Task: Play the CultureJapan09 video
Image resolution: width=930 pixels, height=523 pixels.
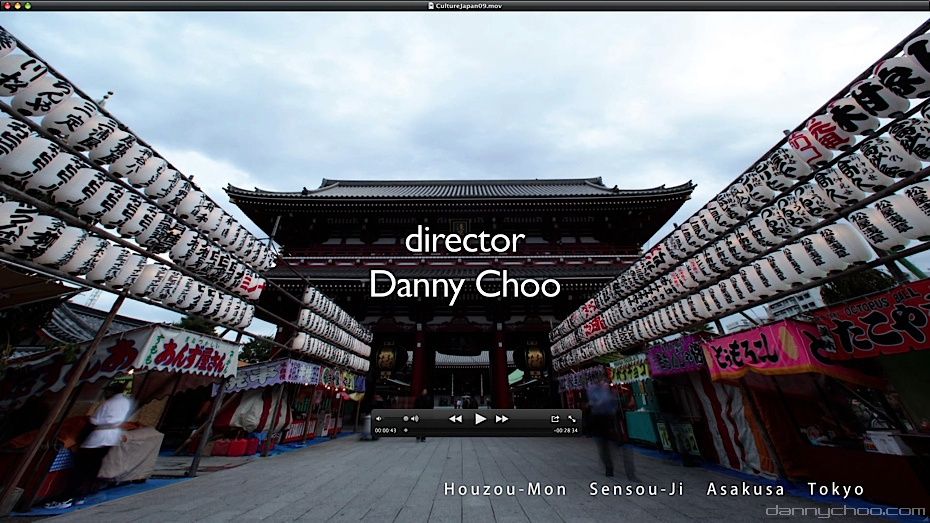Action: pyautogui.click(x=480, y=419)
